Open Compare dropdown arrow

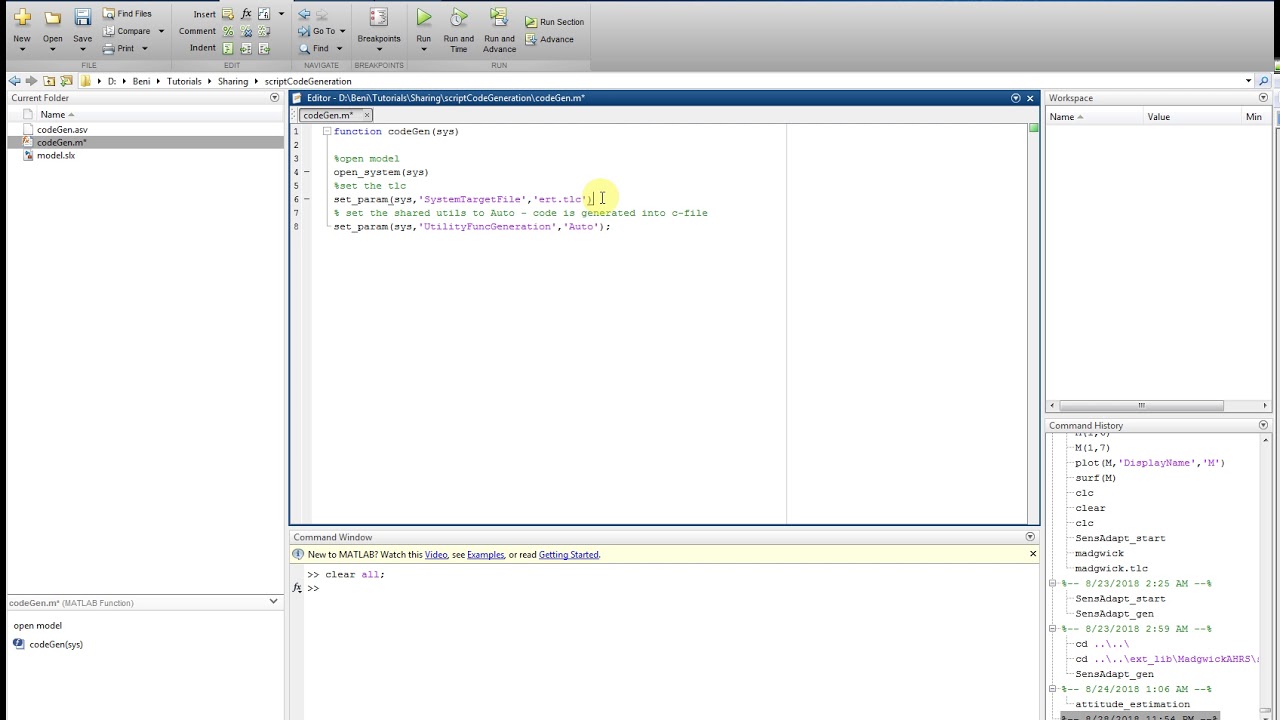click(x=160, y=31)
